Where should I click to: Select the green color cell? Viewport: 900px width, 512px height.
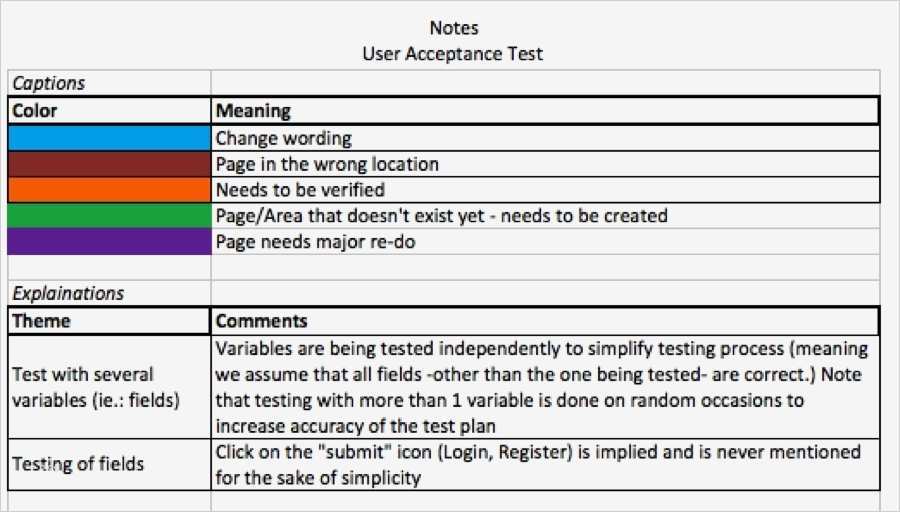point(108,215)
